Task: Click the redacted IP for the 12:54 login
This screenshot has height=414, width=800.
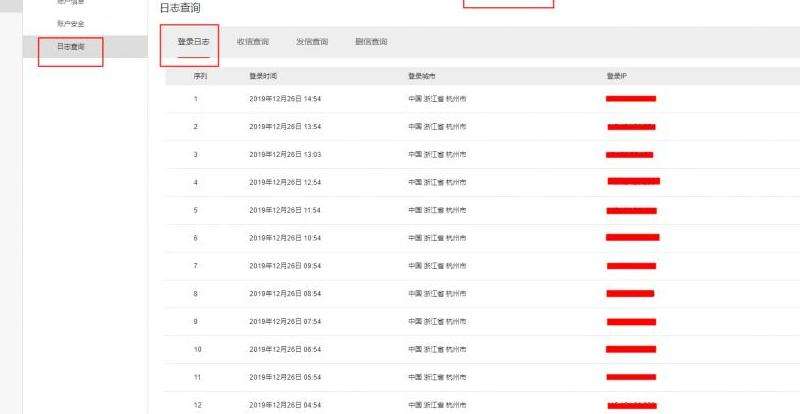Action: coord(634,182)
